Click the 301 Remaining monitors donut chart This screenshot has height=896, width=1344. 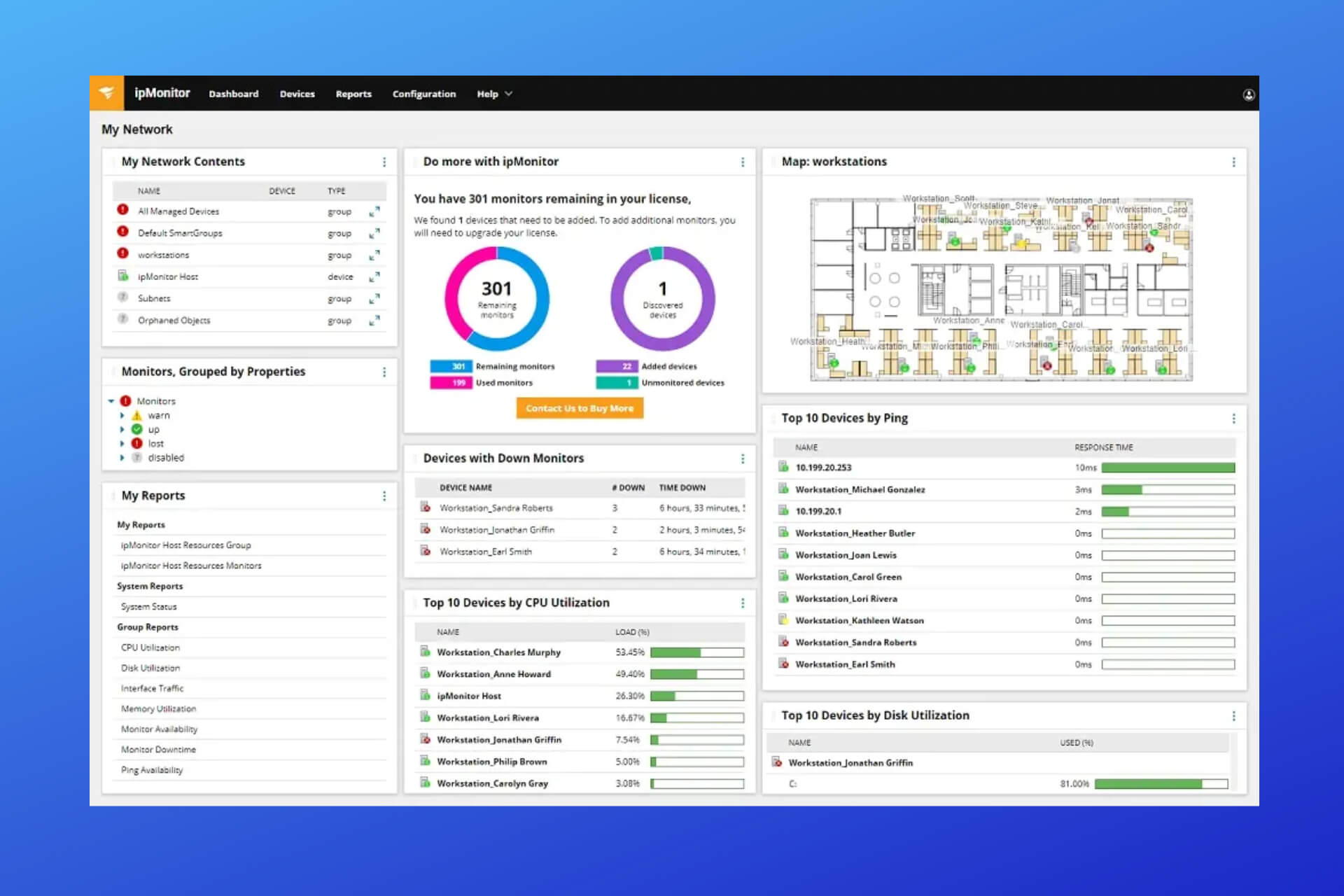click(497, 299)
